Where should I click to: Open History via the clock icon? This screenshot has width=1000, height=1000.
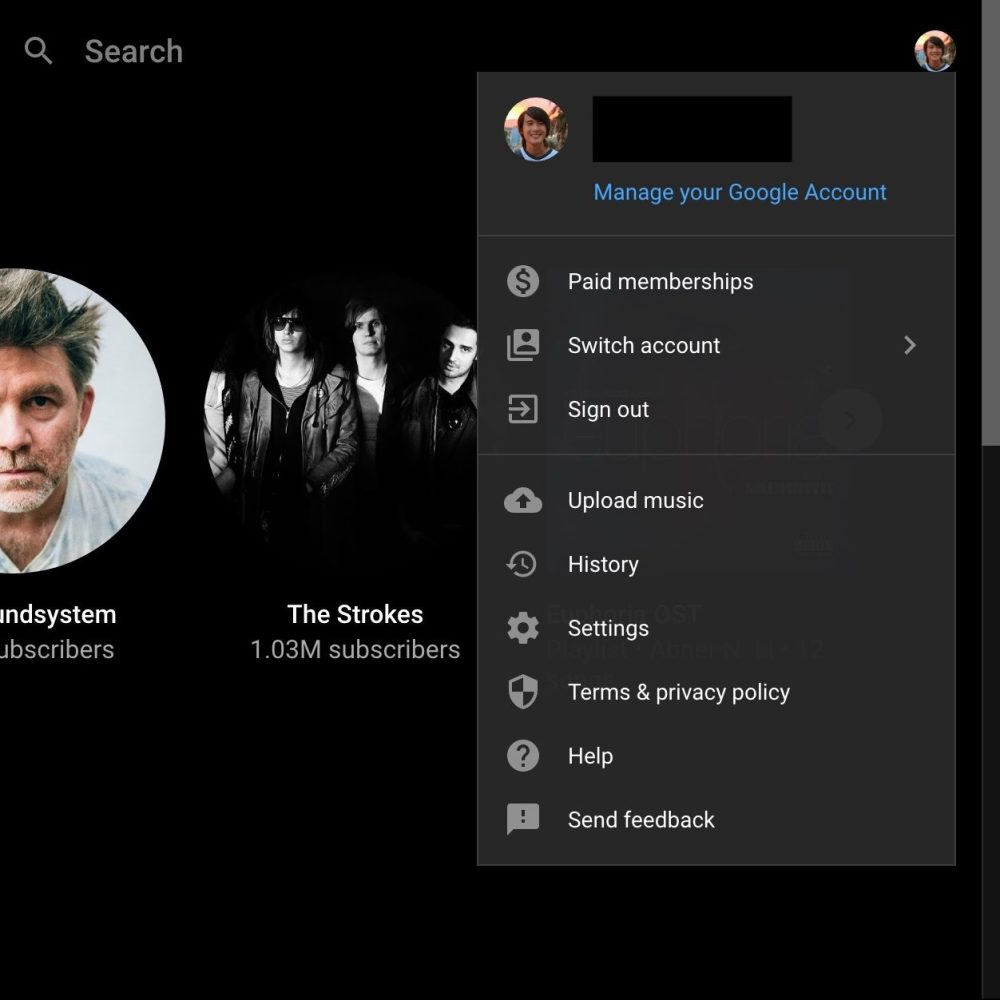click(x=523, y=564)
